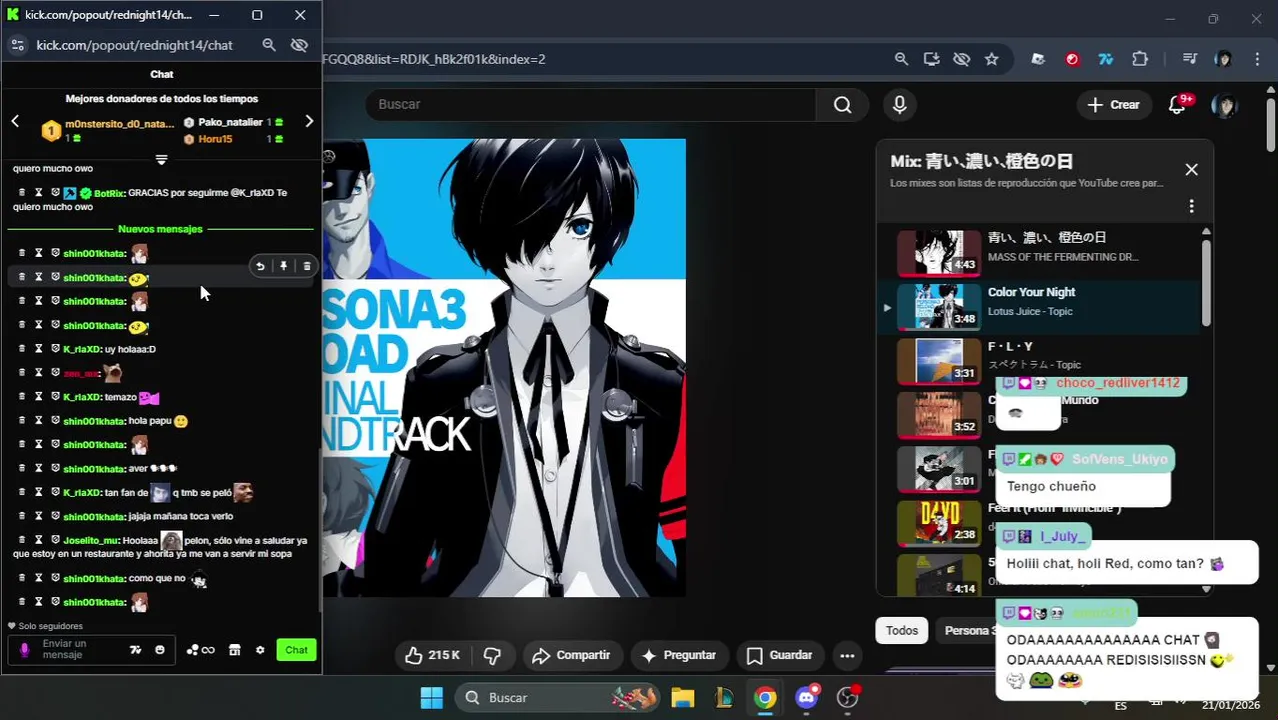
Task: Click YouTube search field 'Buscar'
Action: tap(590, 104)
